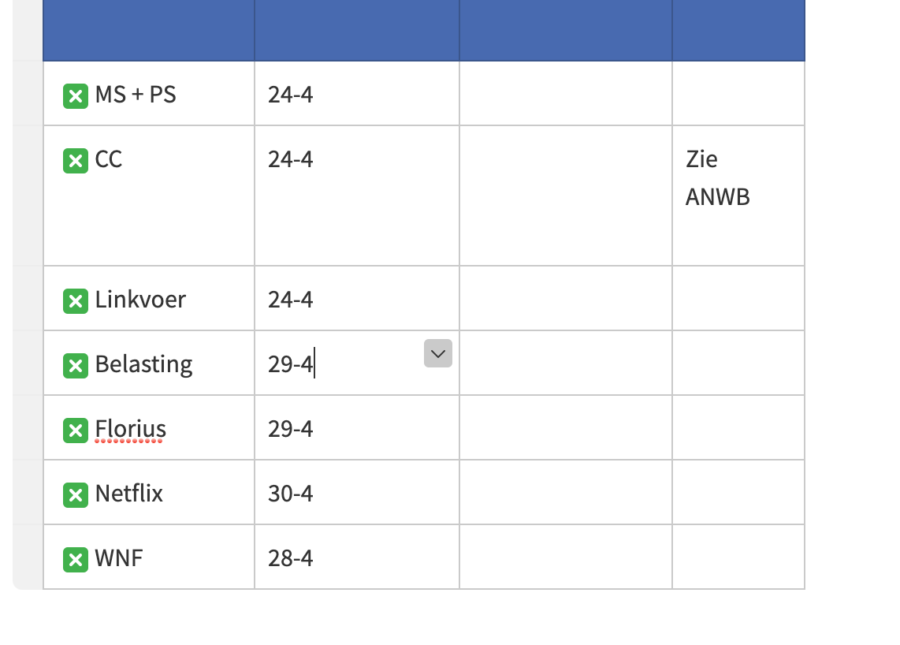Click the empty cell right of Netflix 30-4
This screenshot has width=900, height=645.
[565, 493]
